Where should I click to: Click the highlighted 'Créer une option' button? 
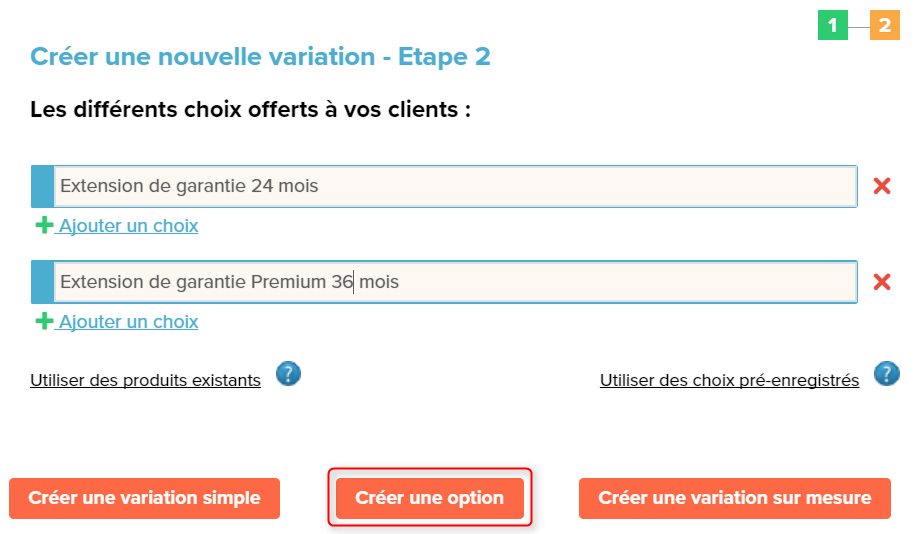click(x=430, y=498)
